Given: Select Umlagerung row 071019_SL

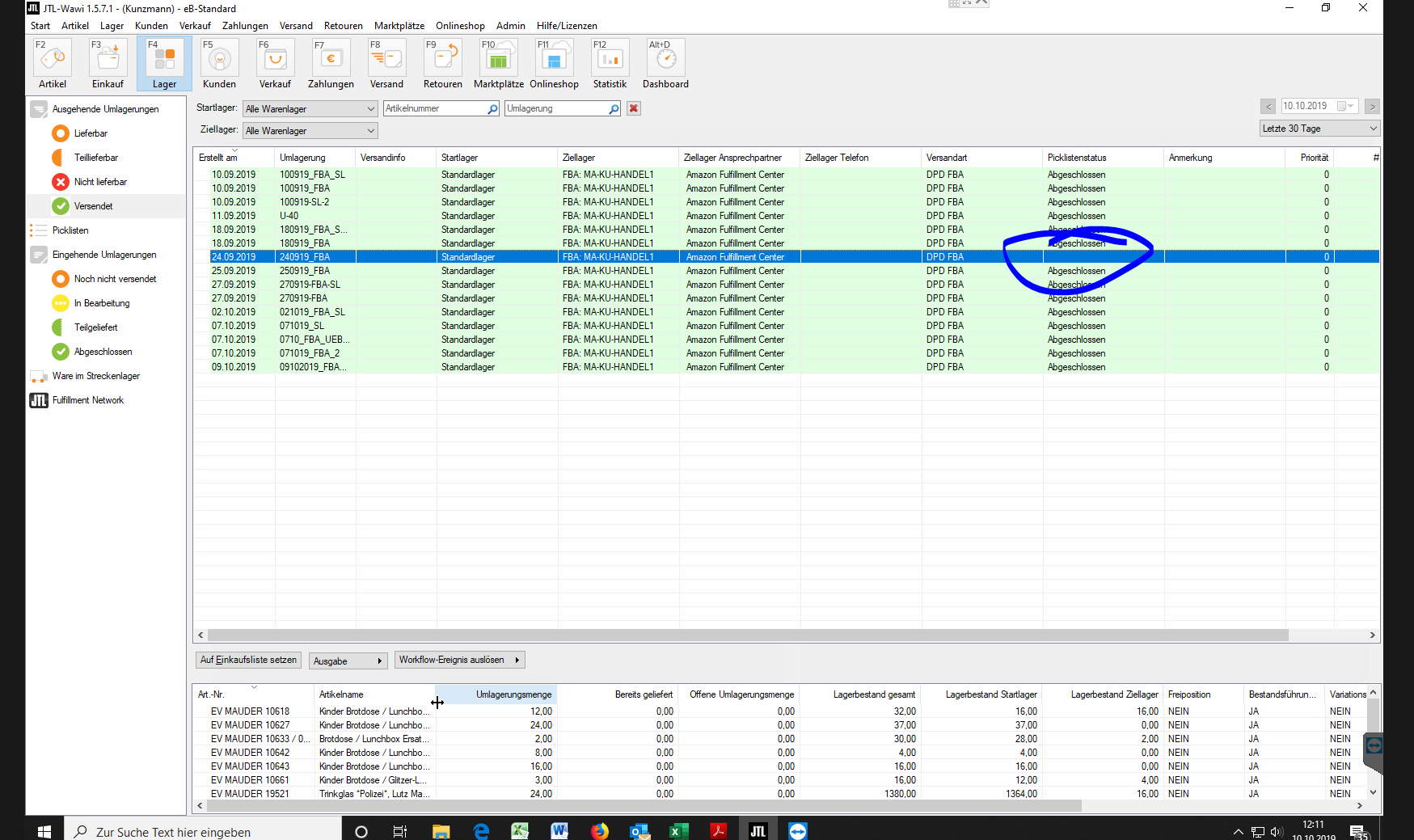Looking at the screenshot, I should 786,326.
